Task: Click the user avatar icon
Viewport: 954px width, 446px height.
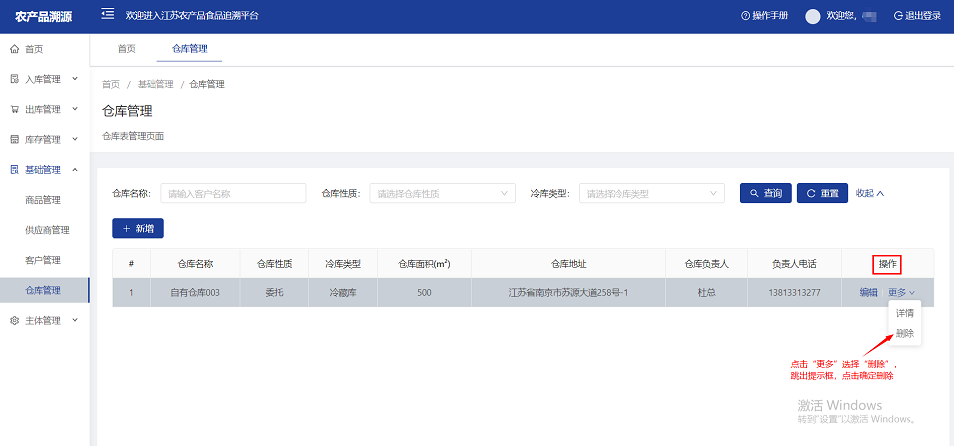Action: pos(812,16)
